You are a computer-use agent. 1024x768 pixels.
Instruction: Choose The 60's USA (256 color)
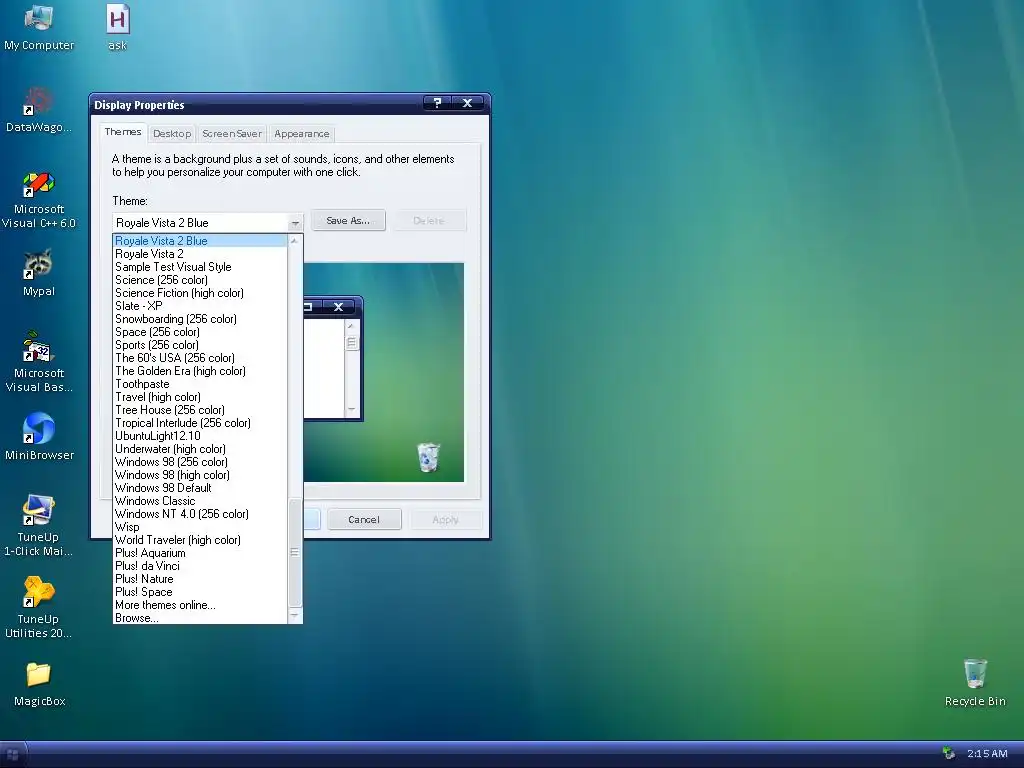[x=200, y=358]
